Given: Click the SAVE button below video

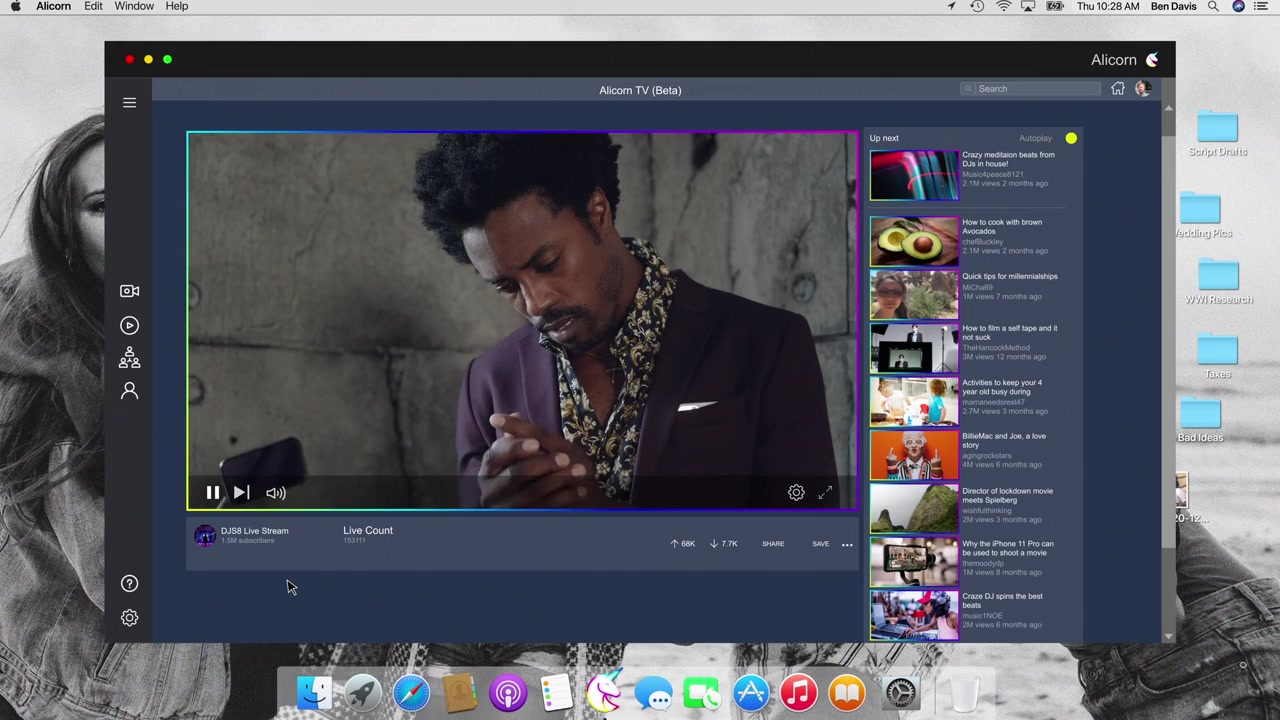Looking at the screenshot, I should [x=820, y=544].
